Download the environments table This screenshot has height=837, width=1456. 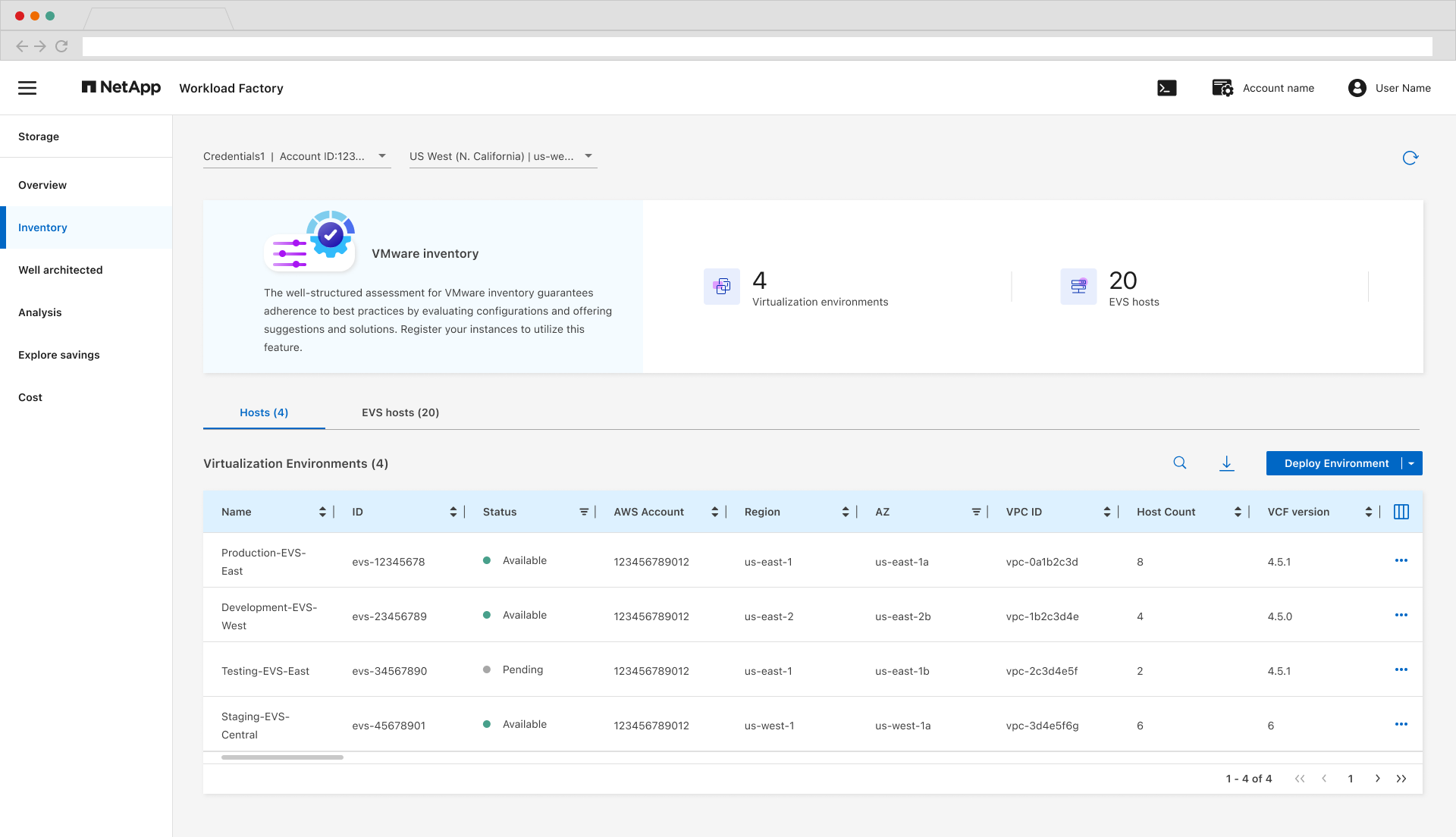(1227, 463)
